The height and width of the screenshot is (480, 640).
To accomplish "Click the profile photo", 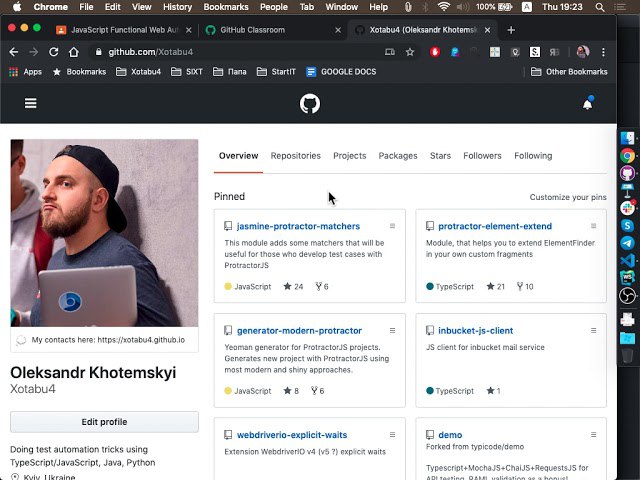I will tap(104, 233).
